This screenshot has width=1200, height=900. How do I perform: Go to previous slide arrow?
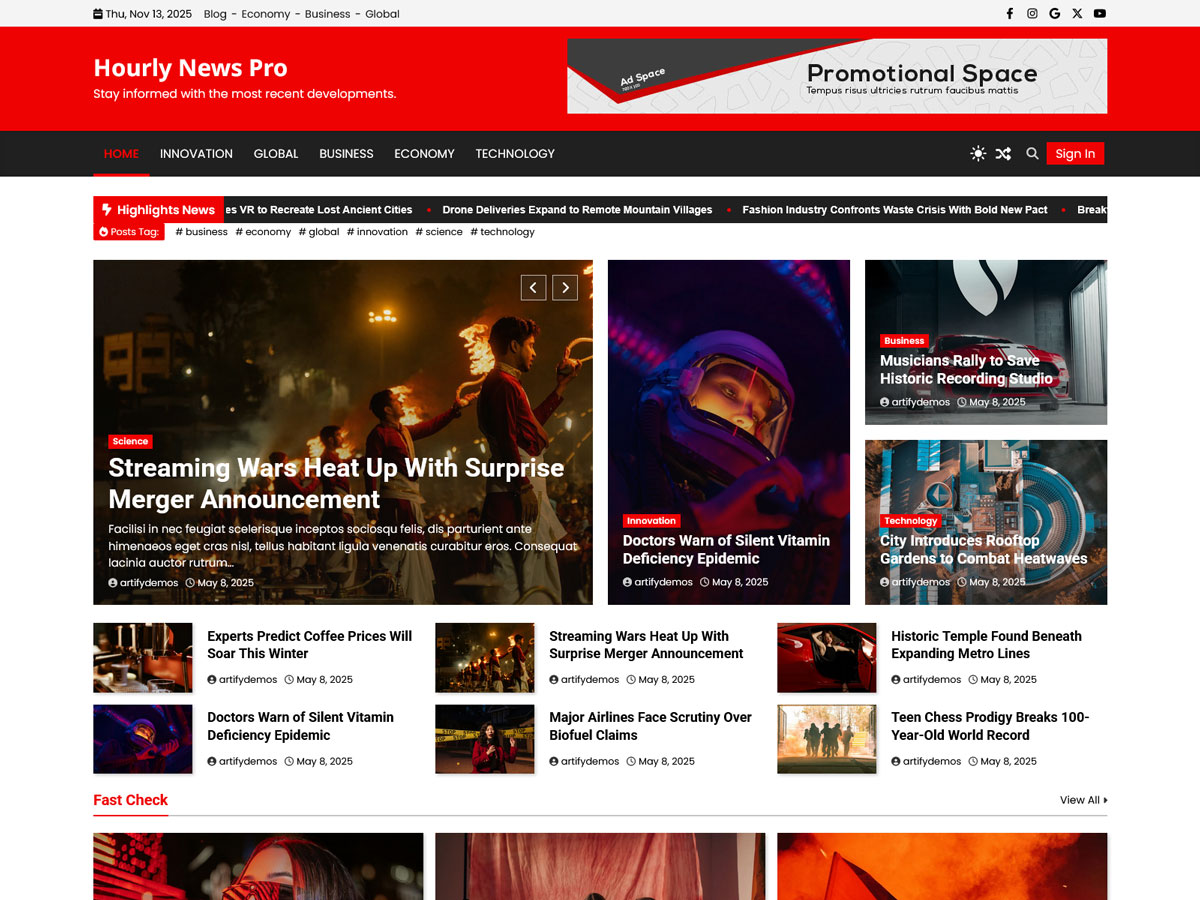(533, 288)
